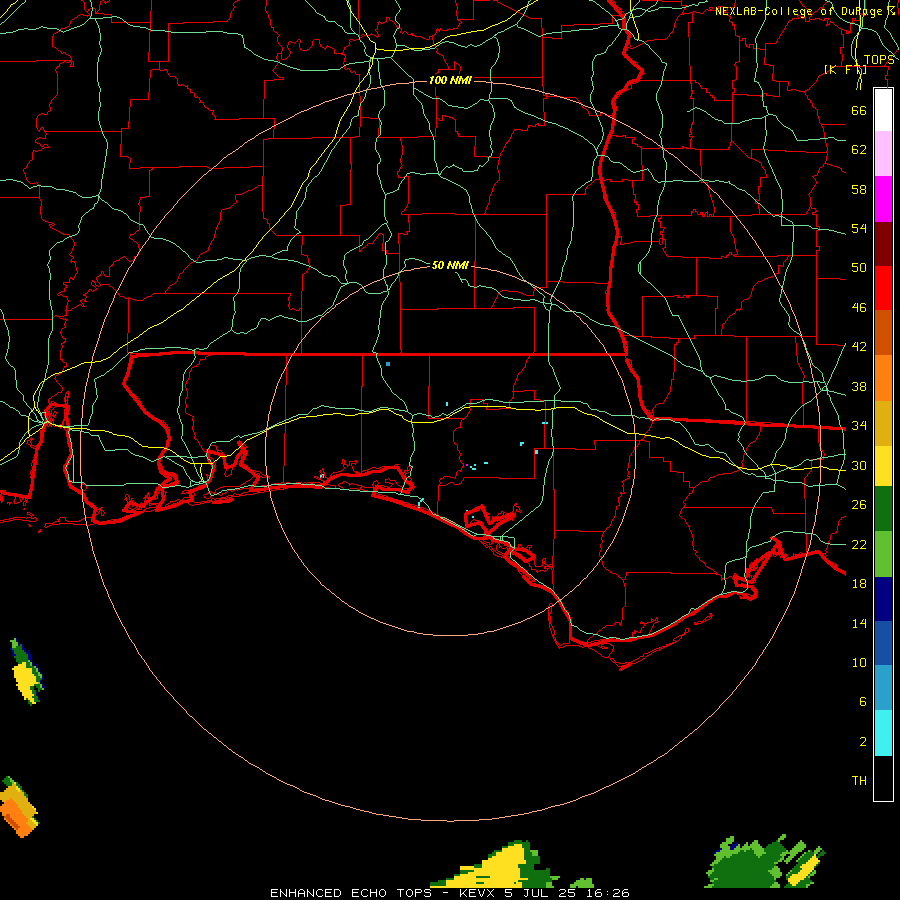Click the "50 NMI" range ring label
Image resolution: width=900 pixels, height=900 pixels.
pos(450,265)
